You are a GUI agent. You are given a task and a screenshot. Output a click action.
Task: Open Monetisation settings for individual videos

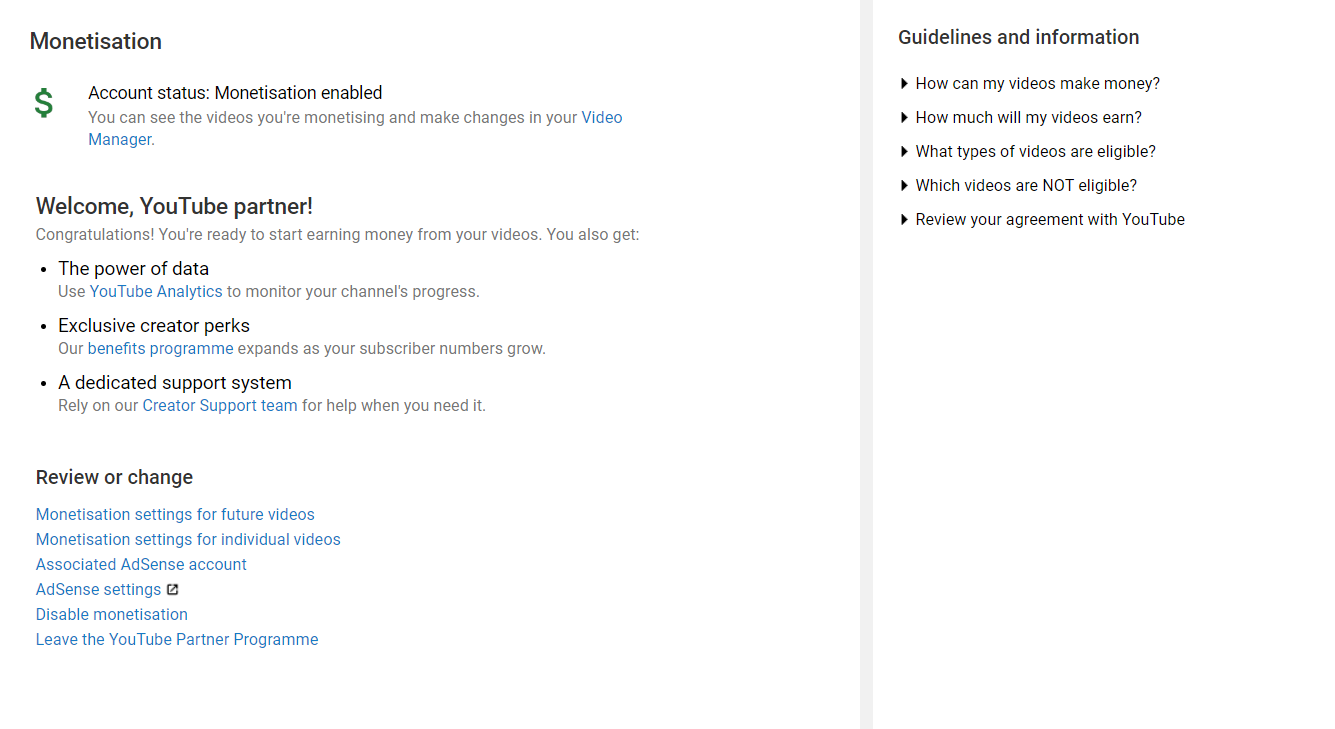coord(188,540)
